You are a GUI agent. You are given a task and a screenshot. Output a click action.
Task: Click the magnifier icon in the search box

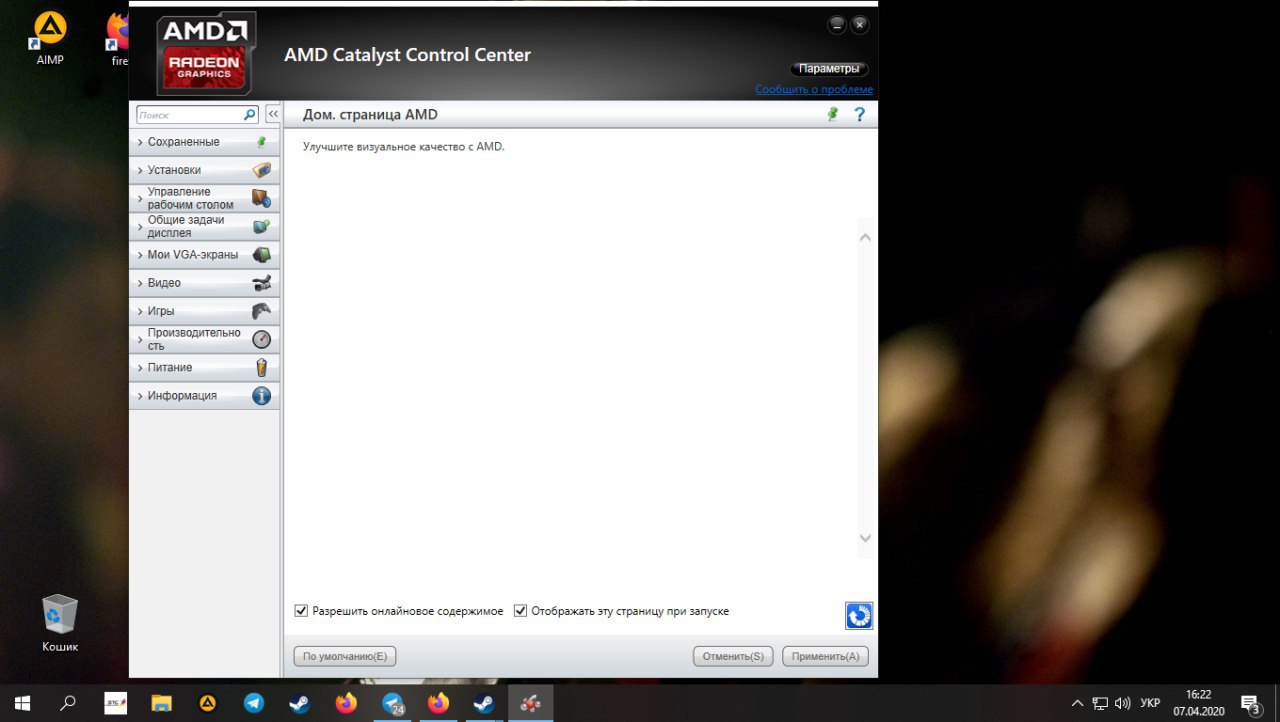click(250, 115)
